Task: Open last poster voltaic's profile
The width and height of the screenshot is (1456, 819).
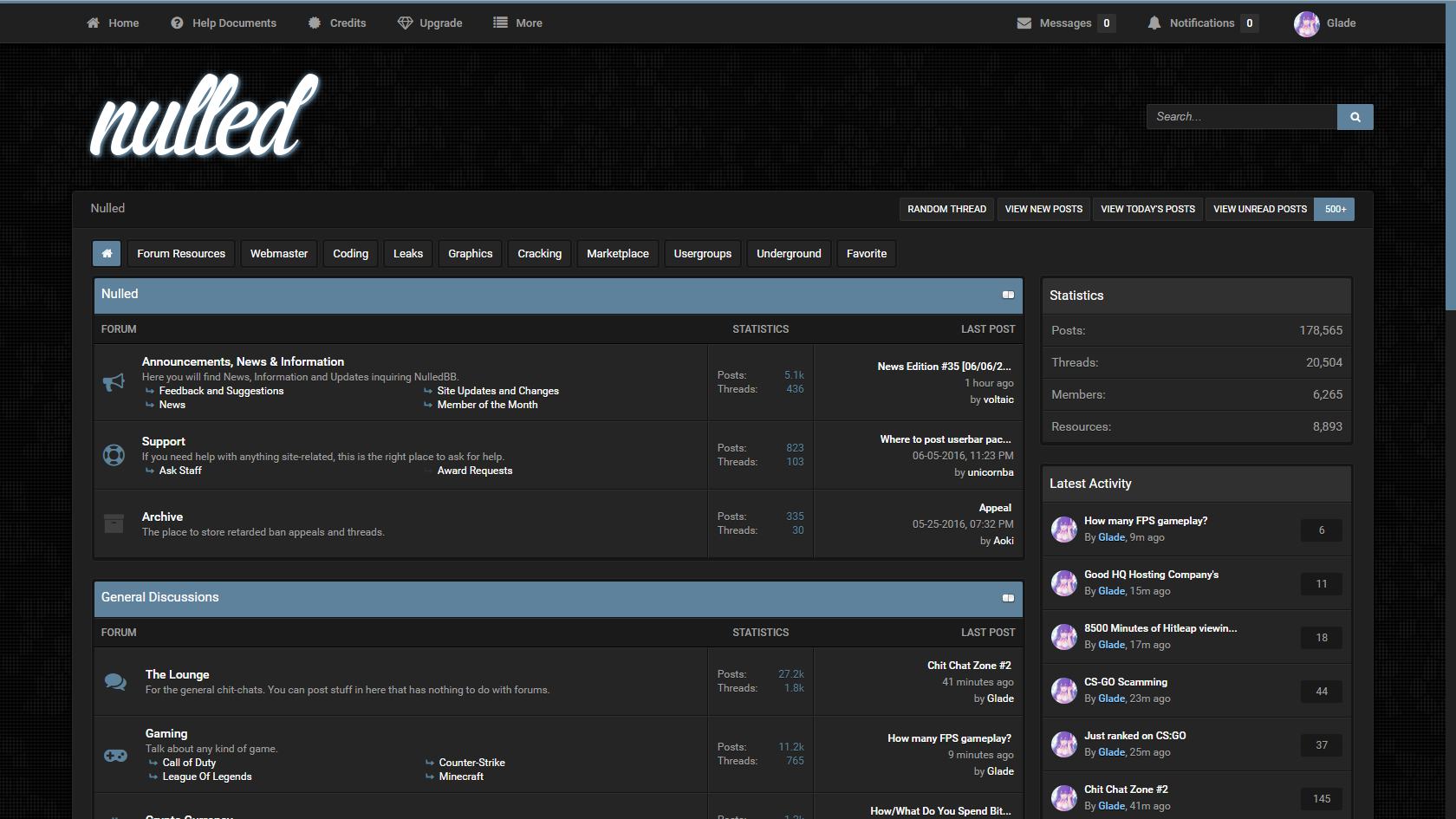Action: pos(998,400)
